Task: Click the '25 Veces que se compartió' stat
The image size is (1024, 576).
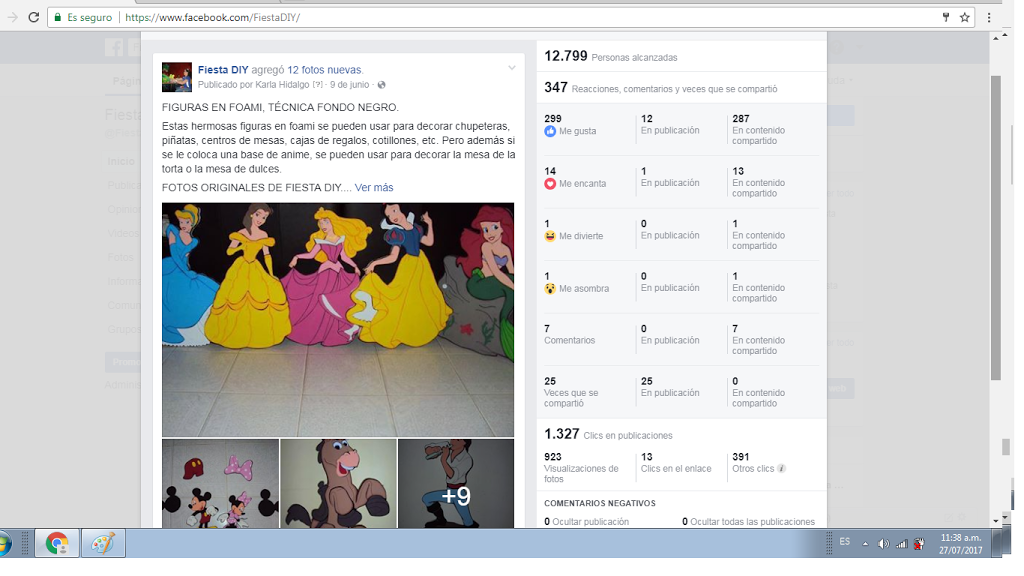Action: 571,392
